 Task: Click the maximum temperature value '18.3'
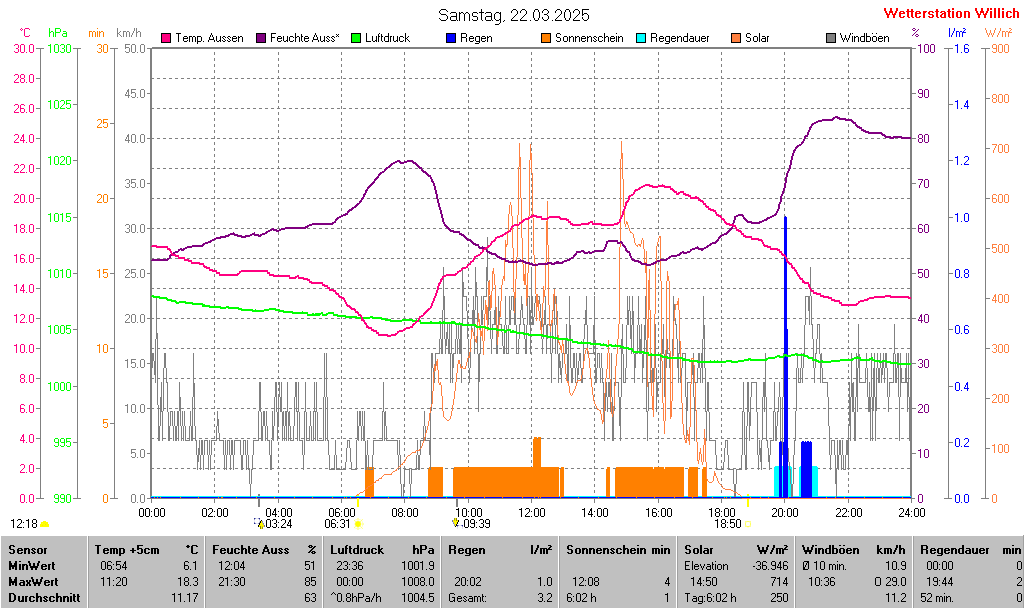click(188, 581)
